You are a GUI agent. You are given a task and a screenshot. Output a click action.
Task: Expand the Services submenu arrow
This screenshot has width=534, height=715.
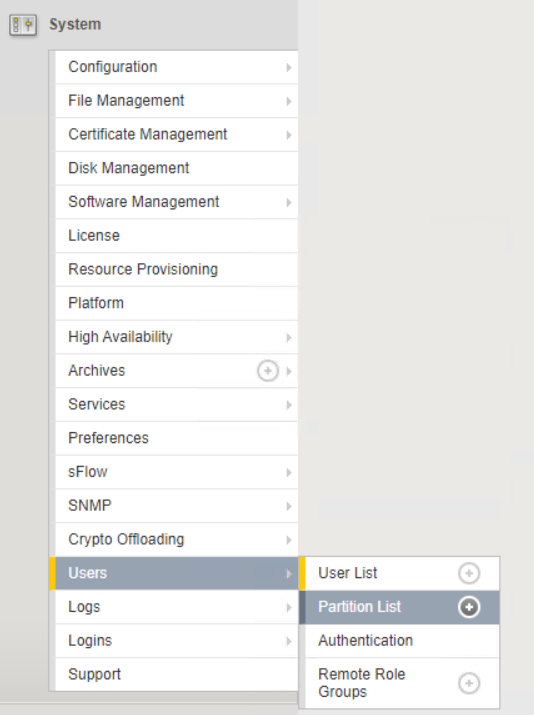point(289,405)
